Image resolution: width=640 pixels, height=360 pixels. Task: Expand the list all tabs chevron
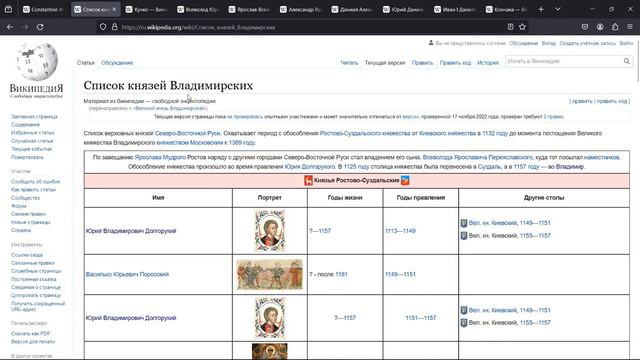(x=558, y=9)
